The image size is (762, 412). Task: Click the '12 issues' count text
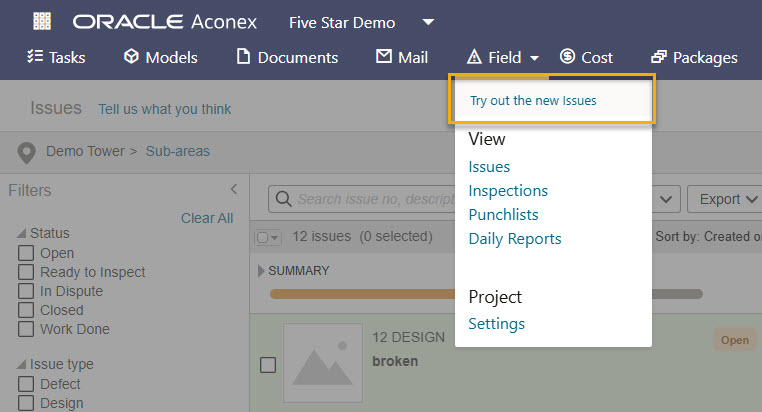pos(321,237)
